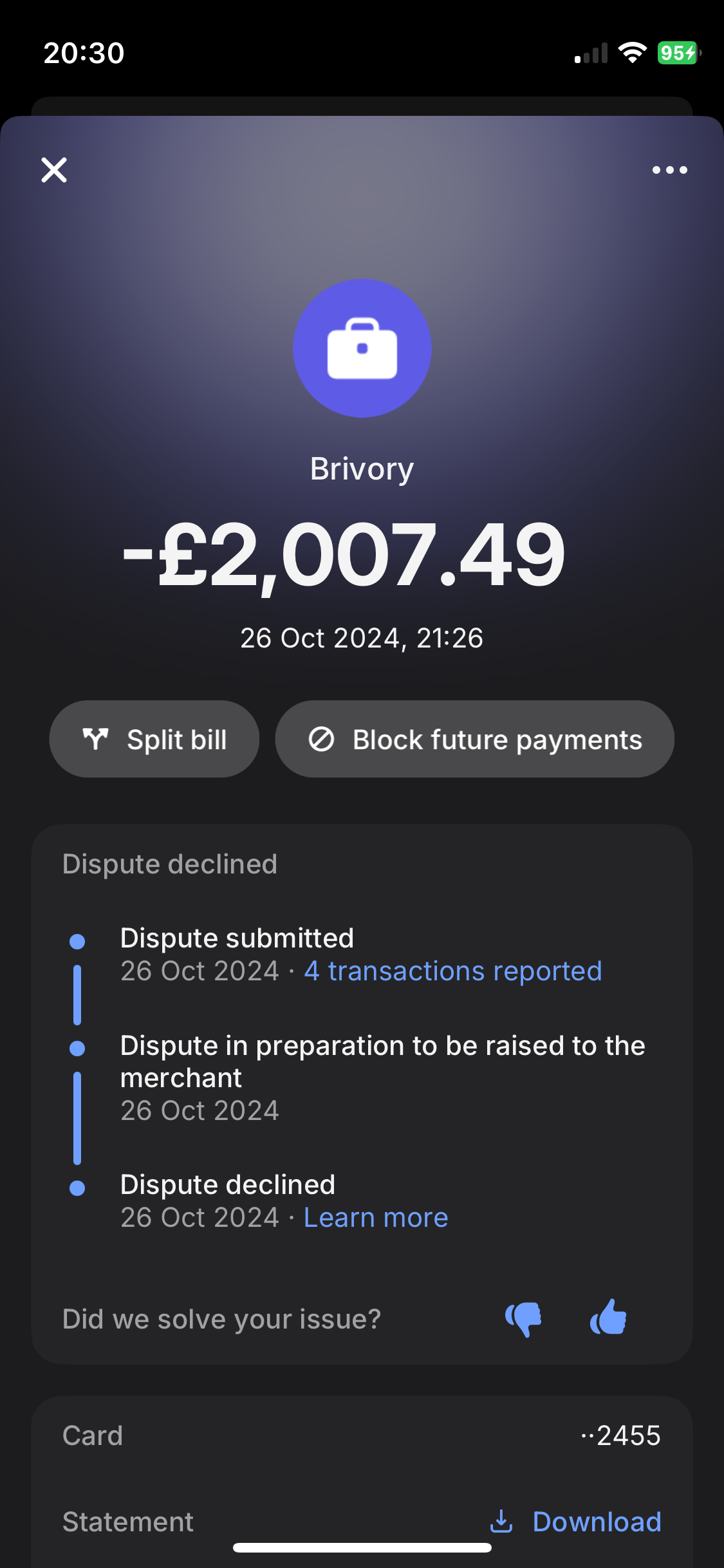Tap the -£2,007.49 transaction amount
The image size is (724, 1568).
344,555
